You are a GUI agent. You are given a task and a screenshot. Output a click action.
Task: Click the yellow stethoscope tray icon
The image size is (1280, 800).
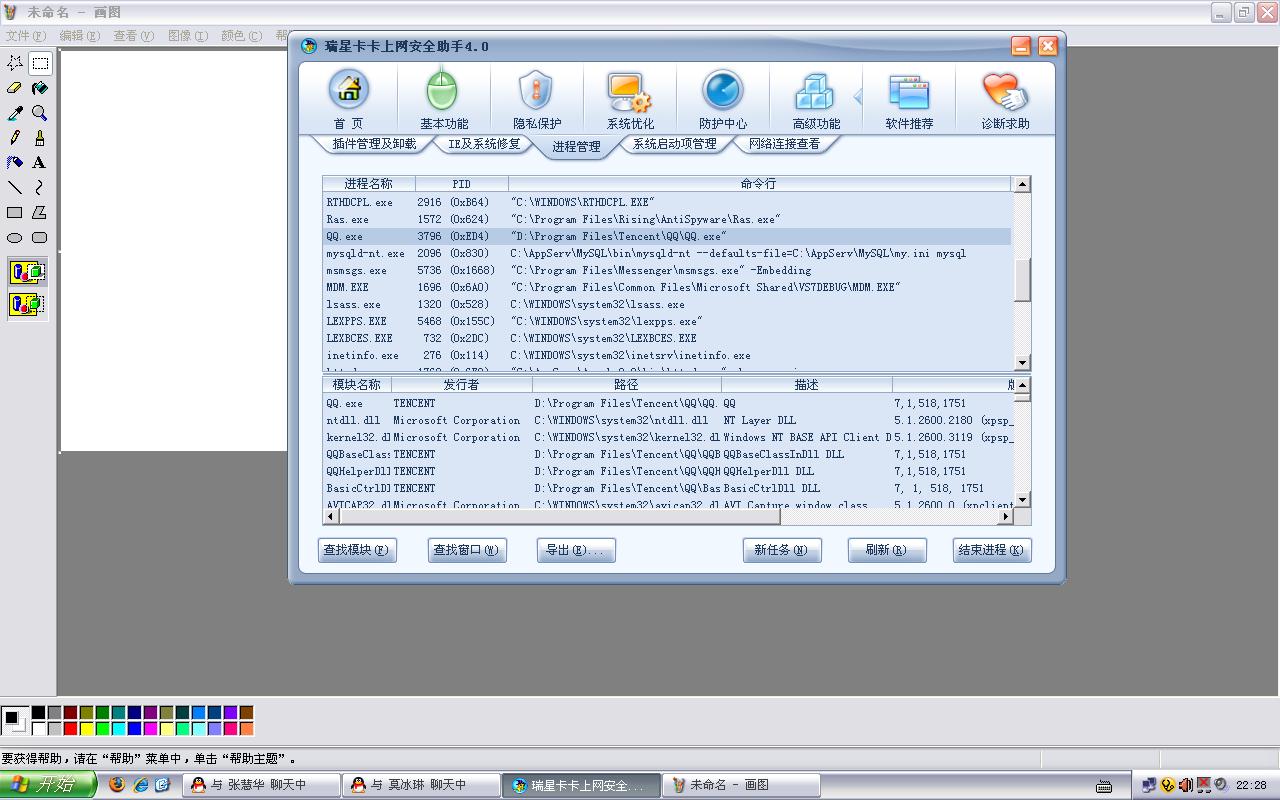coord(1168,786)
